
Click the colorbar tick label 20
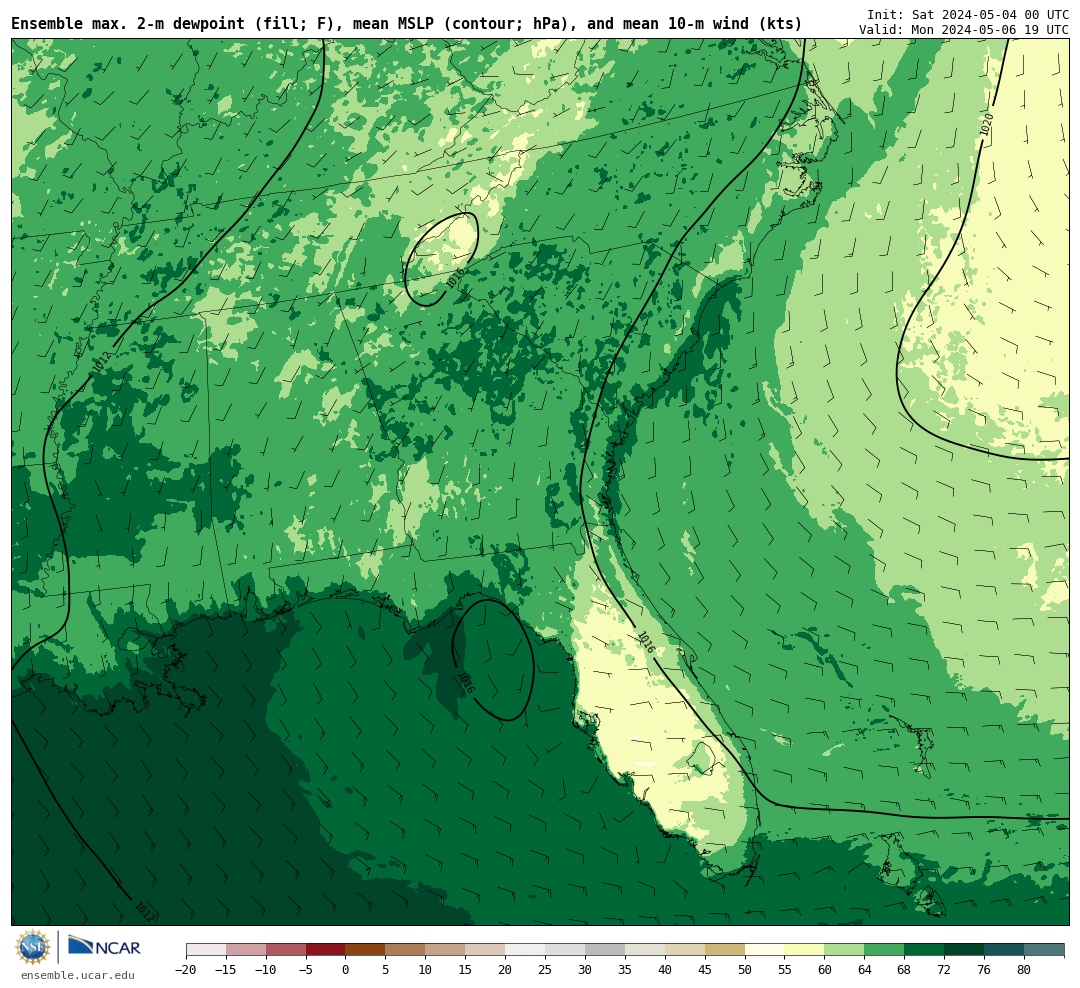pos(506,970)
